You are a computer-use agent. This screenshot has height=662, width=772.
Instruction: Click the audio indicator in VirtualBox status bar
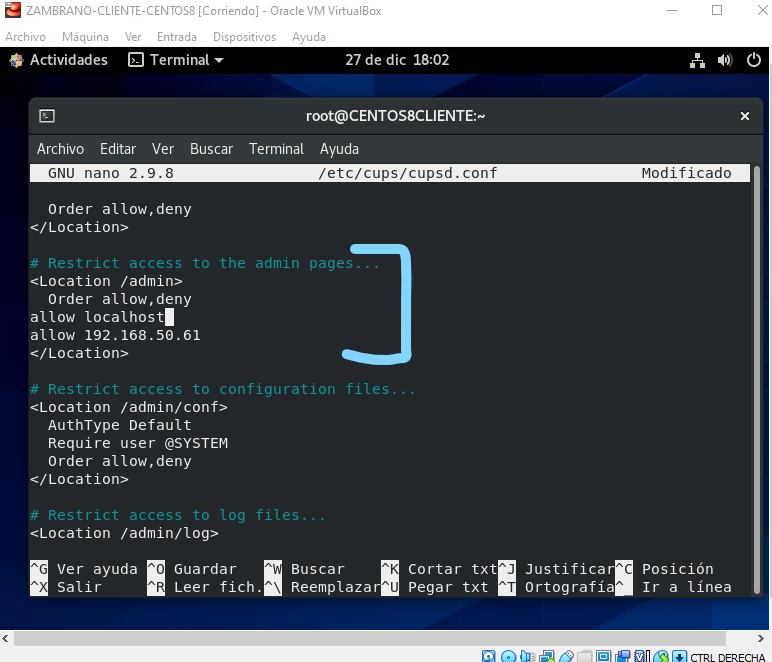click(527, 656)
